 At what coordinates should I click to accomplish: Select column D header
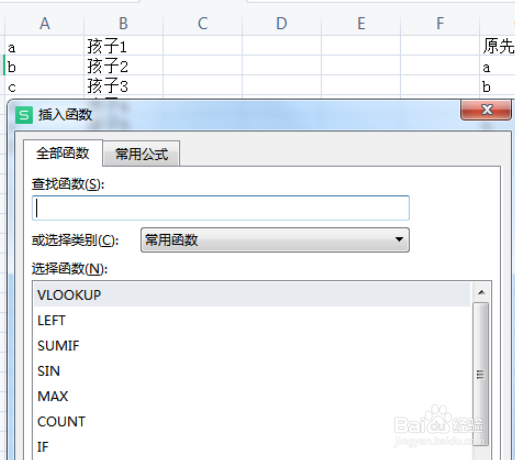(x=282, y=23)
